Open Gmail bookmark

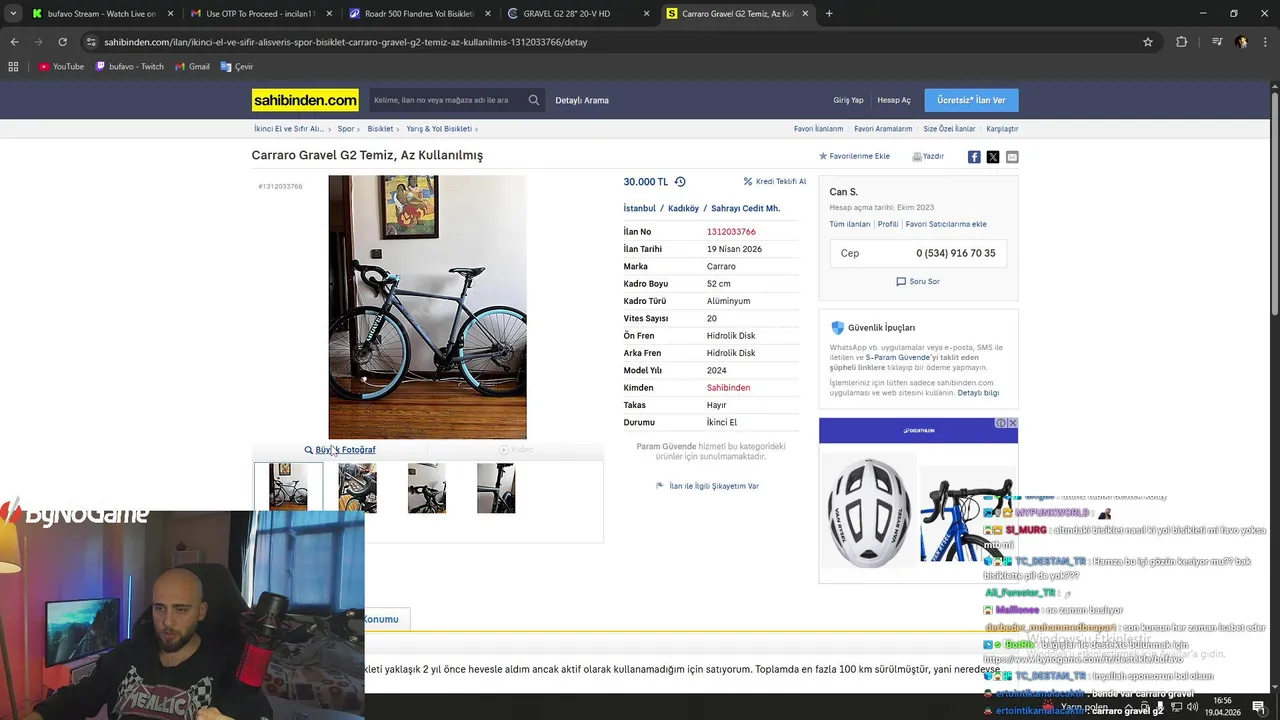click(192, 67)
